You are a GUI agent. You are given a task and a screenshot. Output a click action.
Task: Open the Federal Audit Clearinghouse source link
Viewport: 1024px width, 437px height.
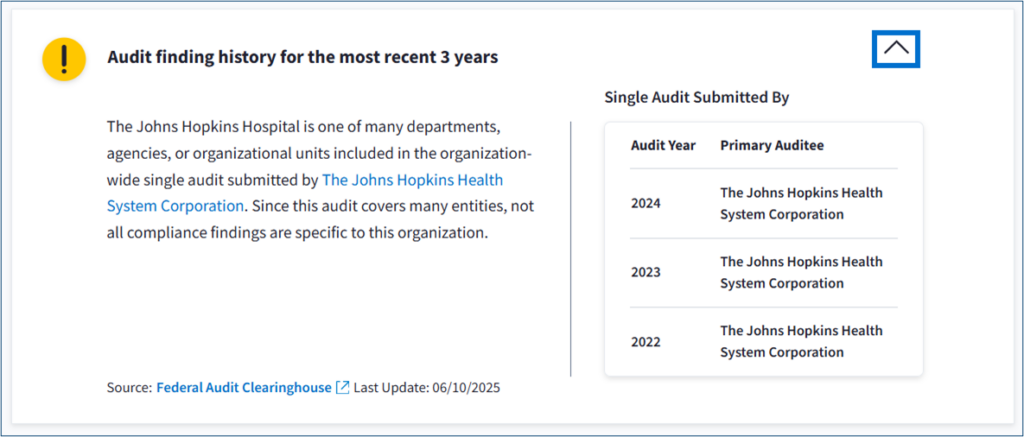(x=243, y=387)
